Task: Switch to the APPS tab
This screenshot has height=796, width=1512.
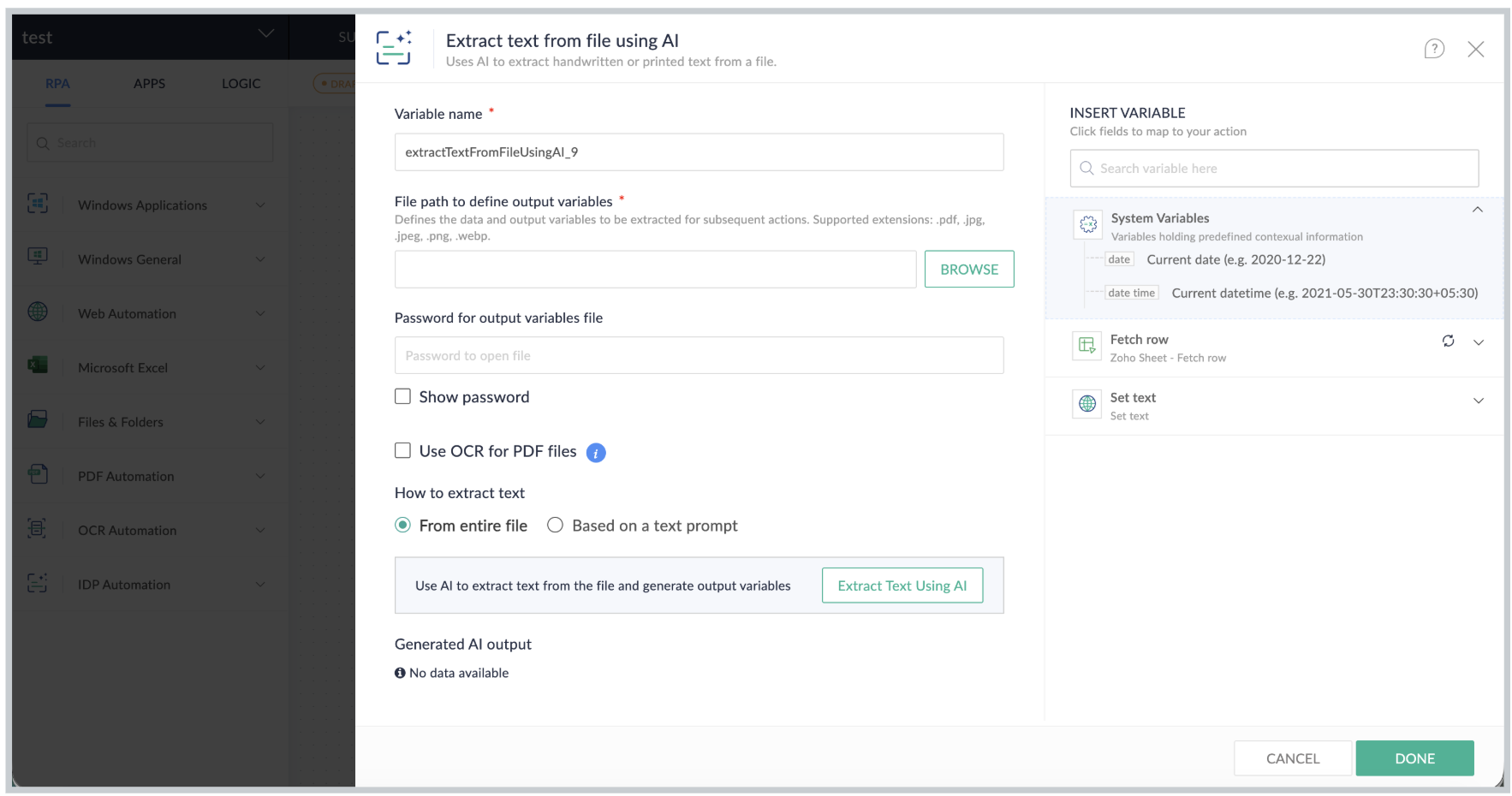Action: pyautogui.click(x=149, y=84)
